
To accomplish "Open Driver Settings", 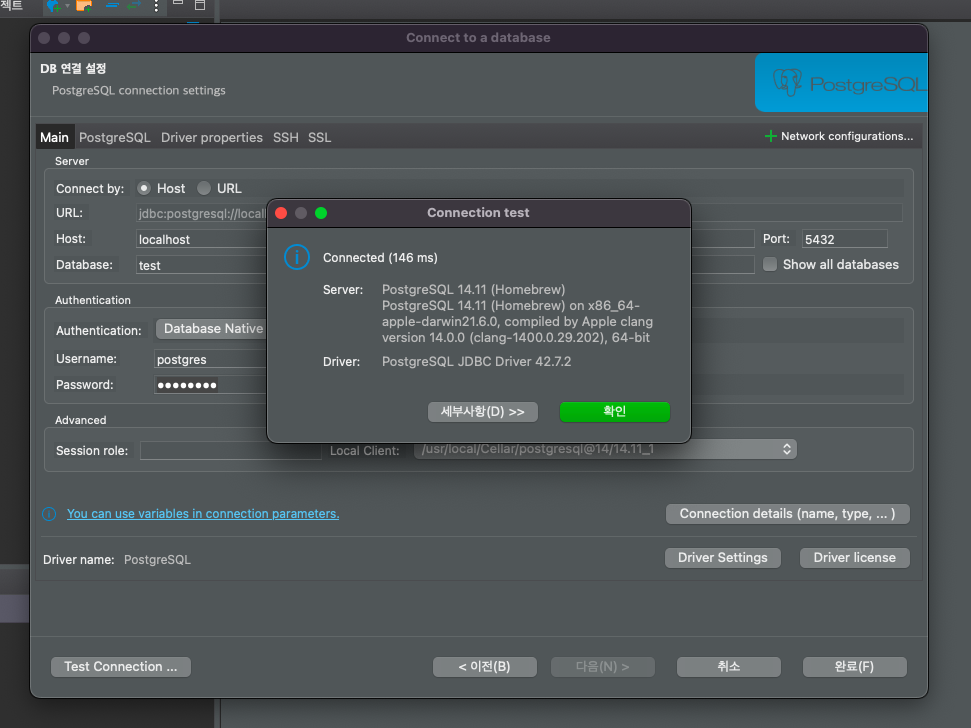I will [x=723, y=558].
